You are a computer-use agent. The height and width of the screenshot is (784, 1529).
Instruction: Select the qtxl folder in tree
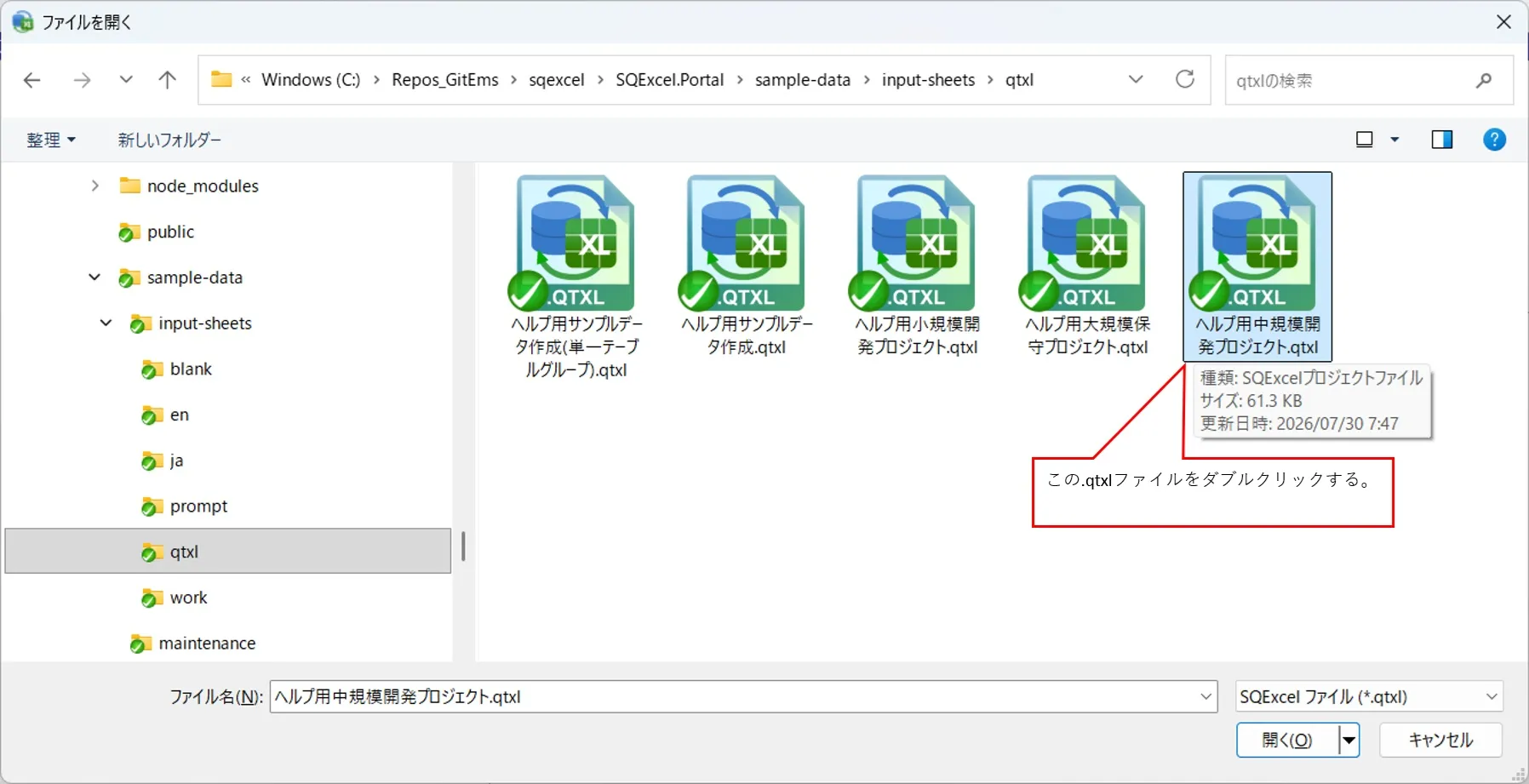228,552
